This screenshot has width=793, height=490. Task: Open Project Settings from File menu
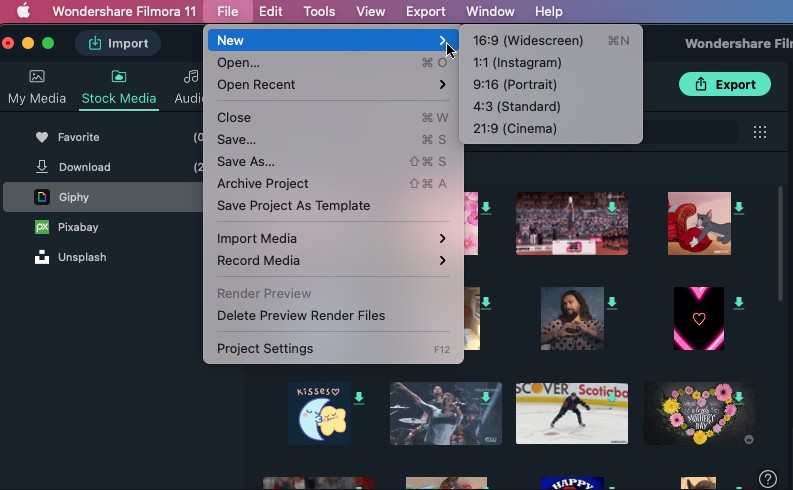333,348
